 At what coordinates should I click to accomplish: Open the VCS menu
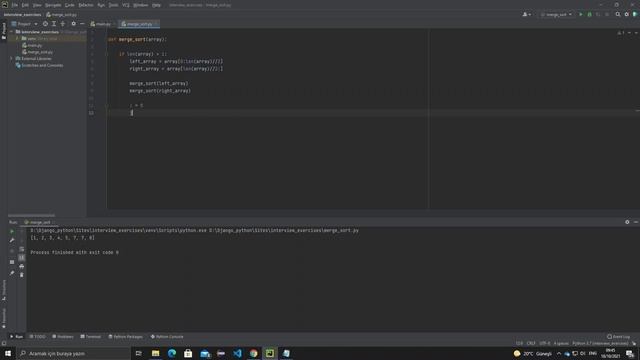tap(126, 5)
